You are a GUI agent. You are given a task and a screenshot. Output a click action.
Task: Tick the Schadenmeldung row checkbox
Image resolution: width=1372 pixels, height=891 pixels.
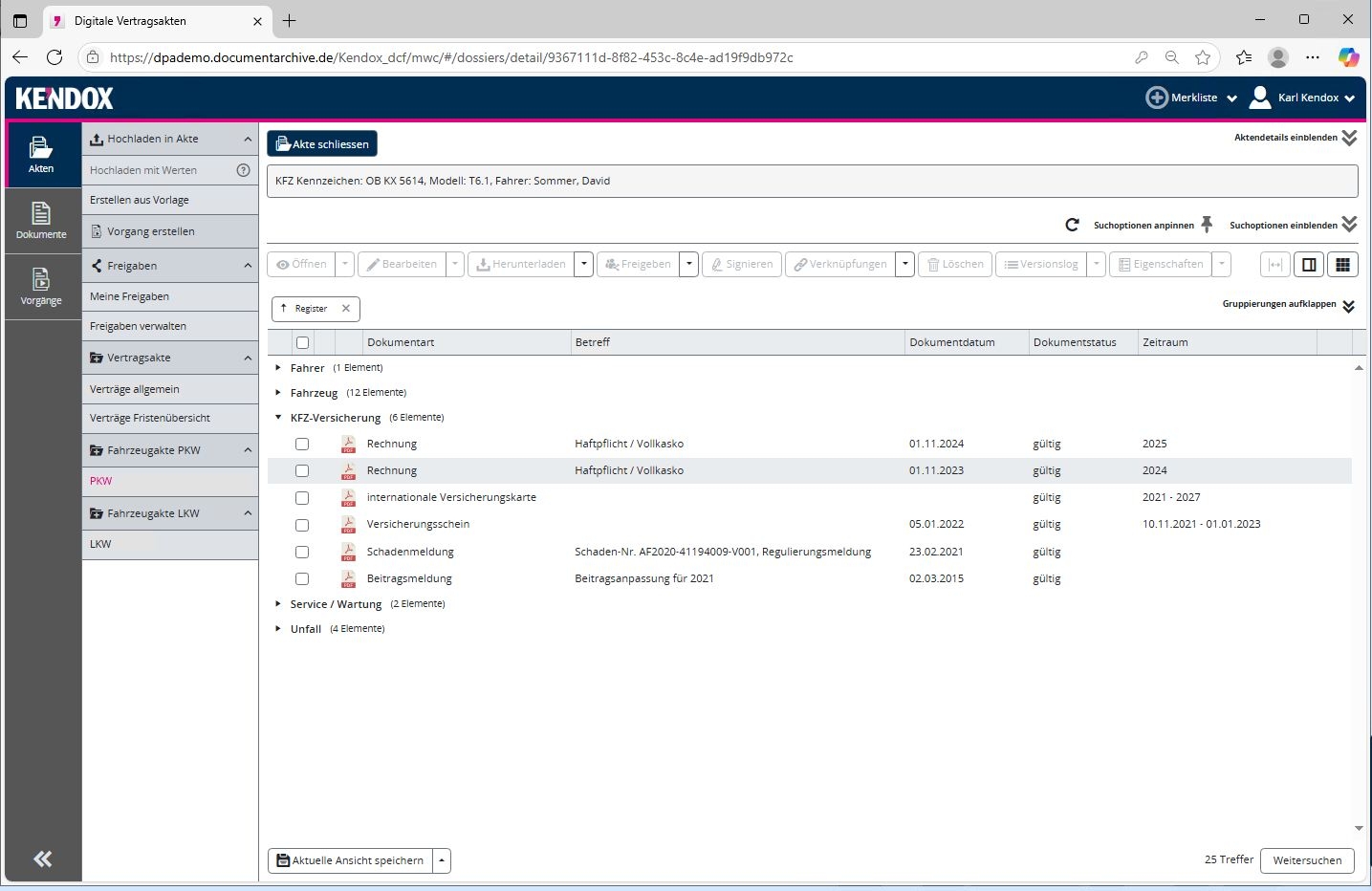click(302, 552)
